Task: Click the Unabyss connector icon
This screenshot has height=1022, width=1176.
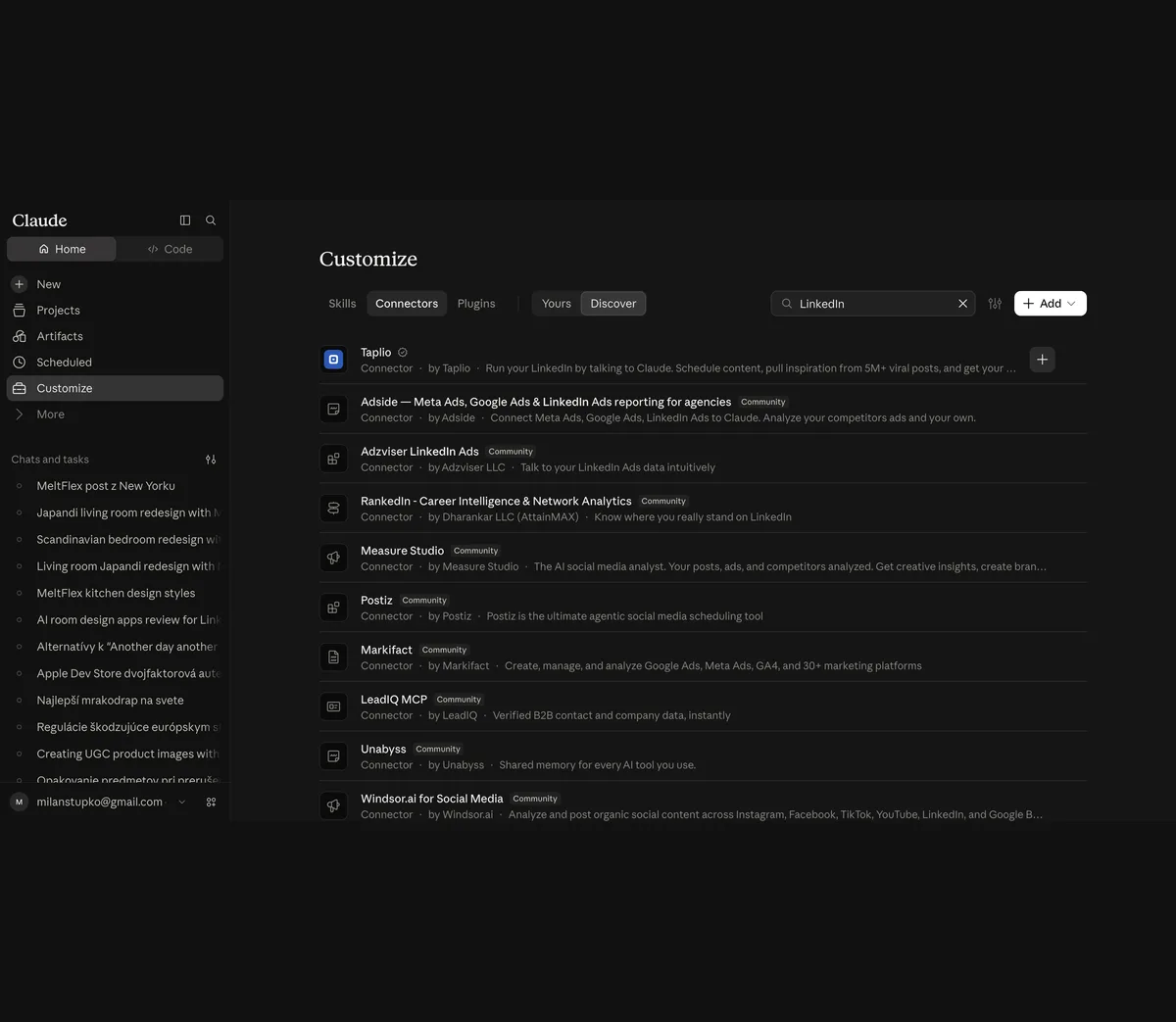Action: 333,756
